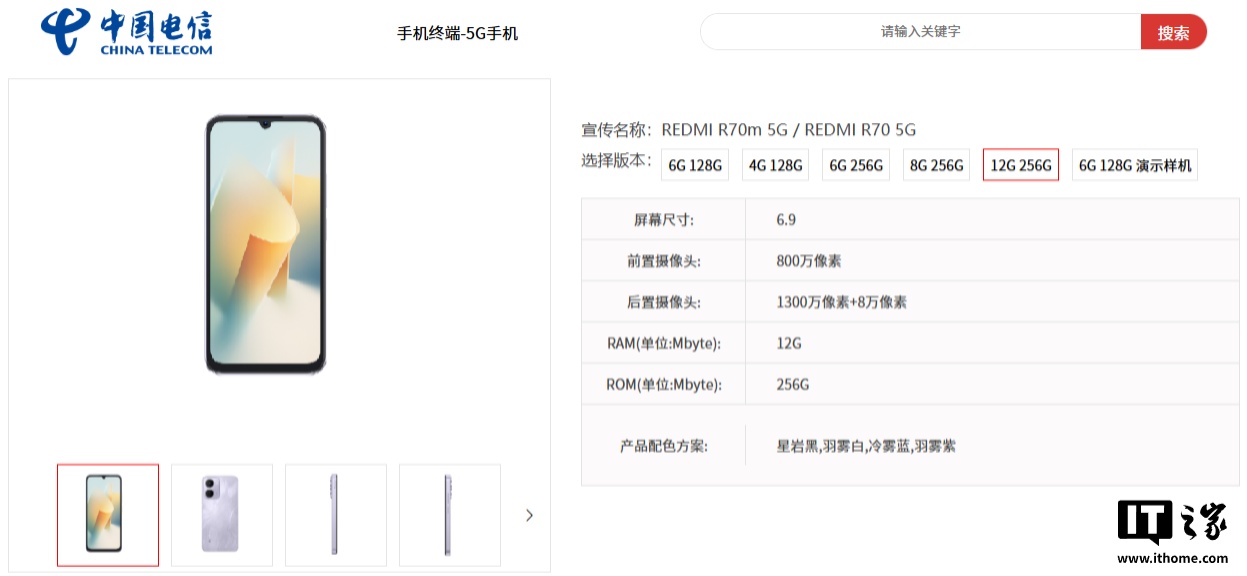Show next product thumbnails with arrow
The width and height of the screenshot is (1247, 576).
tap(529, 515)
